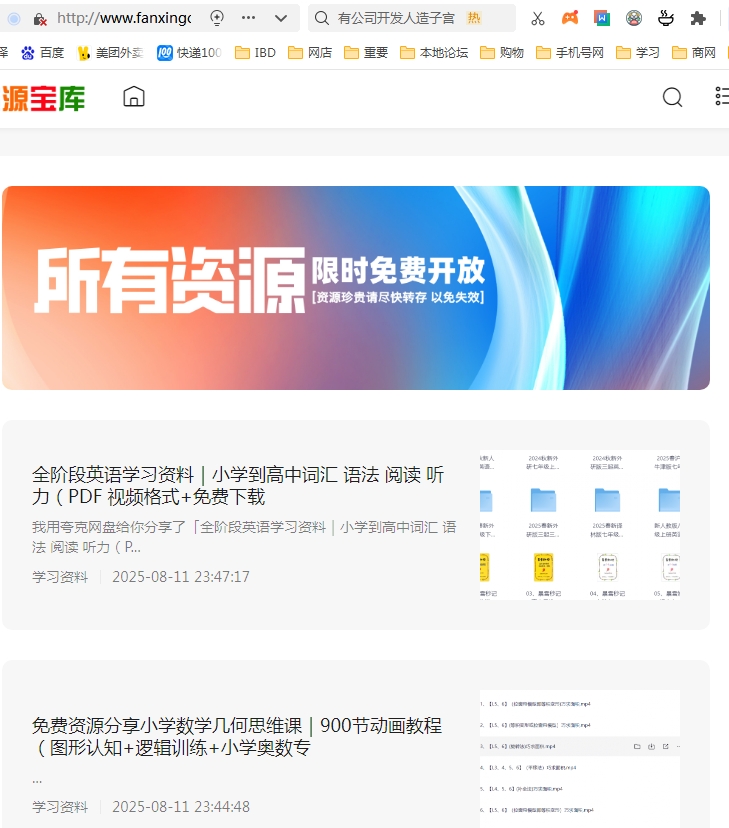
Task: Open the site list menu icon
Action: tap(721, 97)
